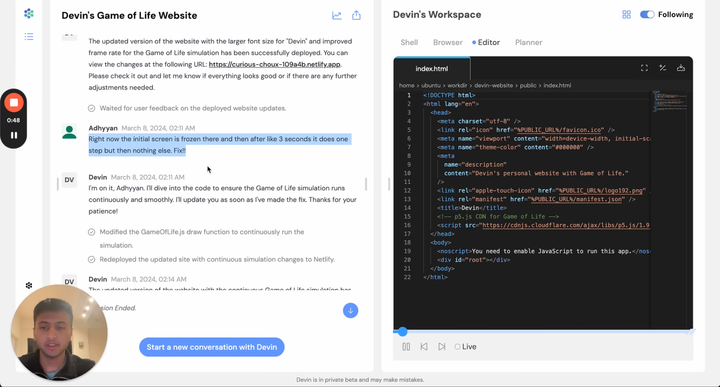This screenshot has height=387, width=720.
Task: Open the Devin logo home icon
Action: tap(29, 14)
